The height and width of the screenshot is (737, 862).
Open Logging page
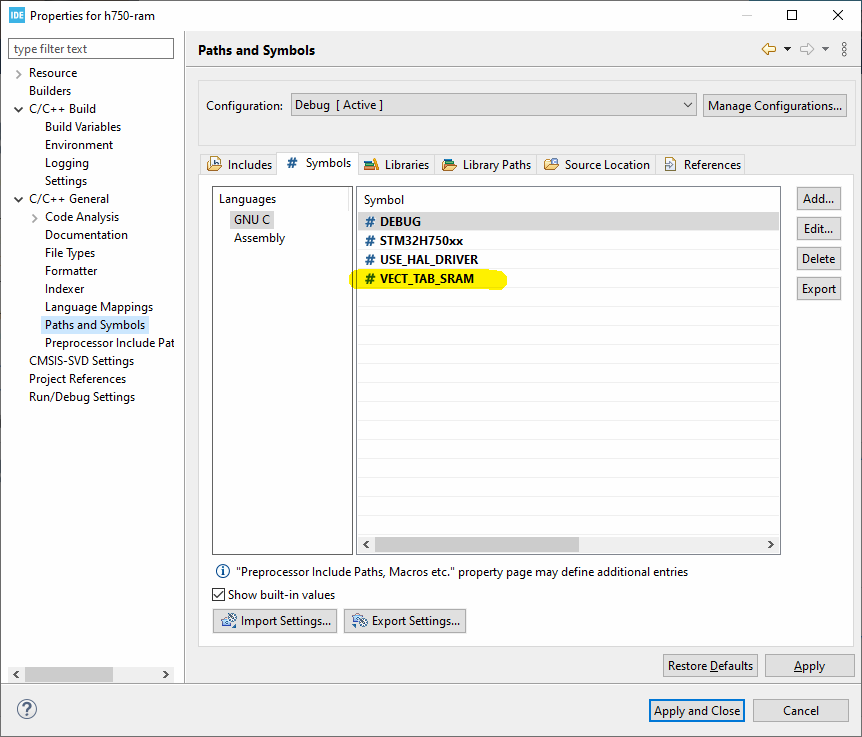67,163
